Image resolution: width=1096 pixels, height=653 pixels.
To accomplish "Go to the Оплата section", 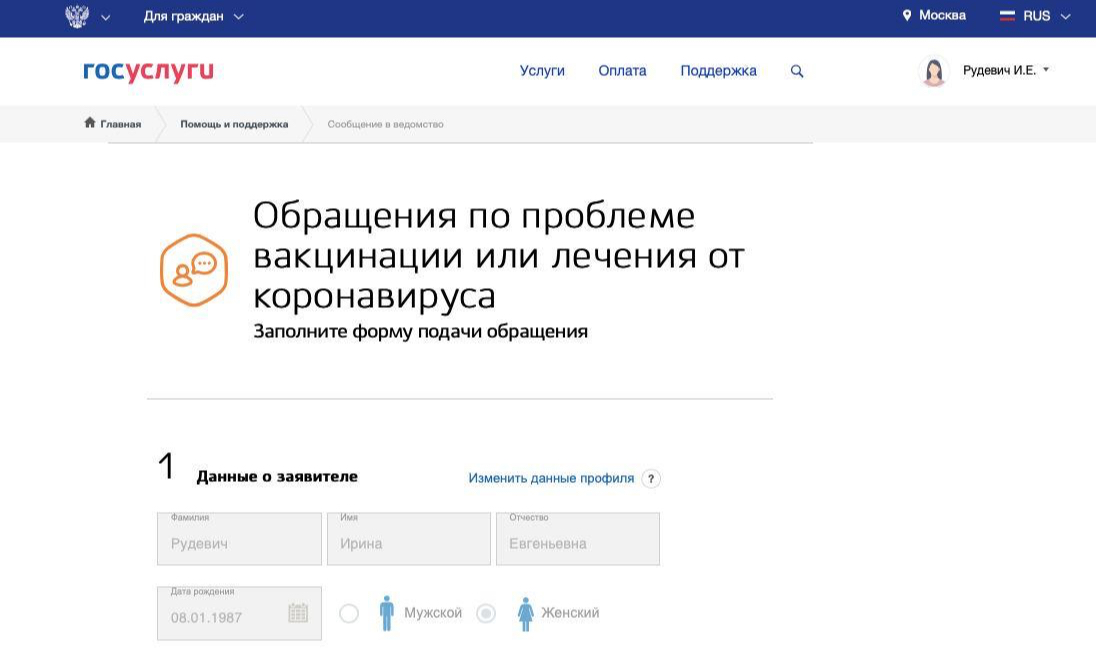I will pos(622,71).
